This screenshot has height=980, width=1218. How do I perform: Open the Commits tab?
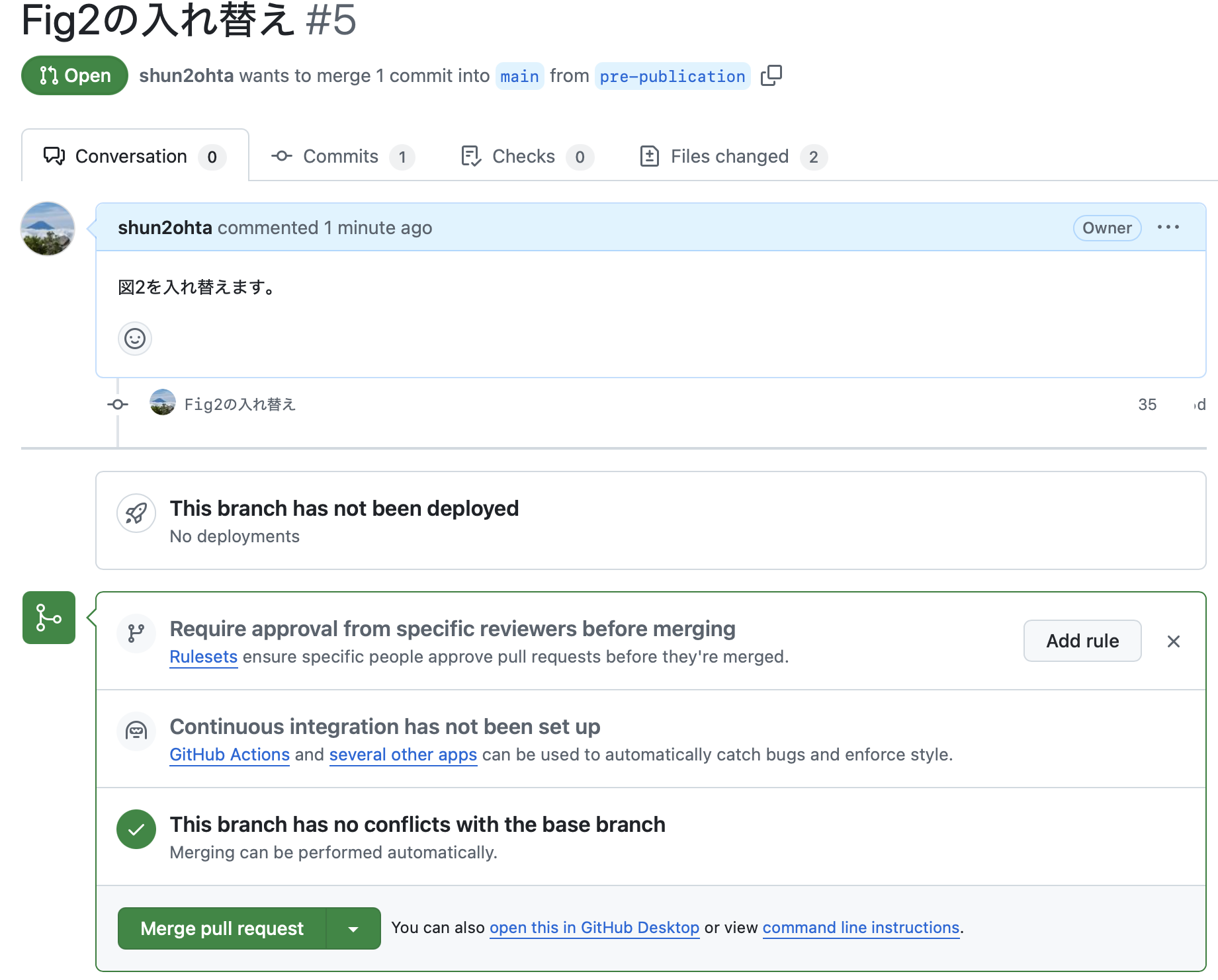pyautogui.click(x=343, y=157)
